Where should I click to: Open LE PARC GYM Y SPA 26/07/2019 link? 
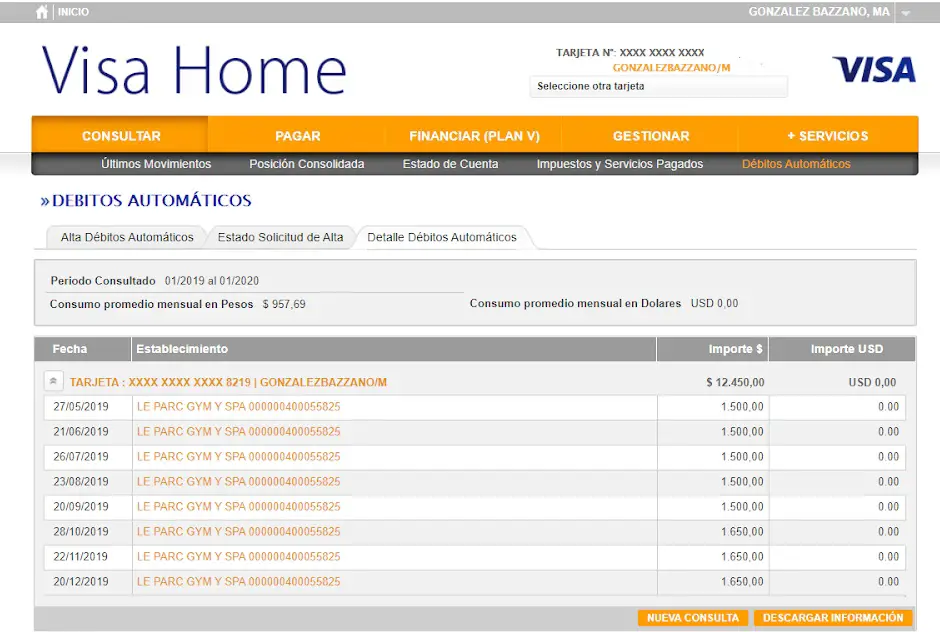[239, 457]
